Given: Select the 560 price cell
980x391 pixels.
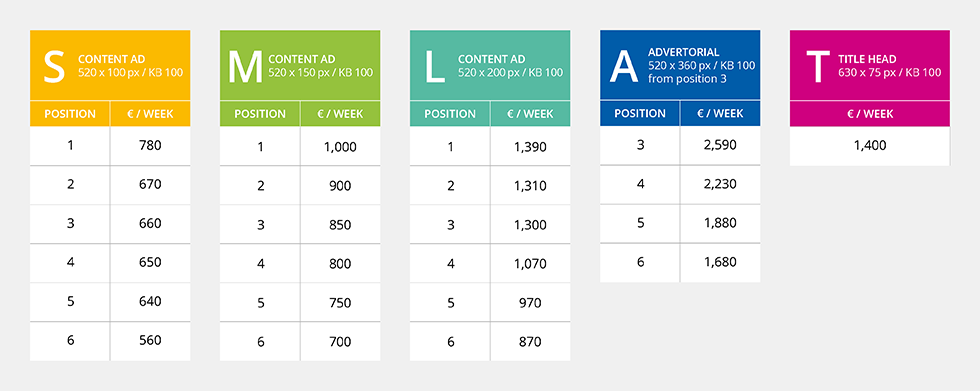Looking at the screenshot, I should 151,340.
